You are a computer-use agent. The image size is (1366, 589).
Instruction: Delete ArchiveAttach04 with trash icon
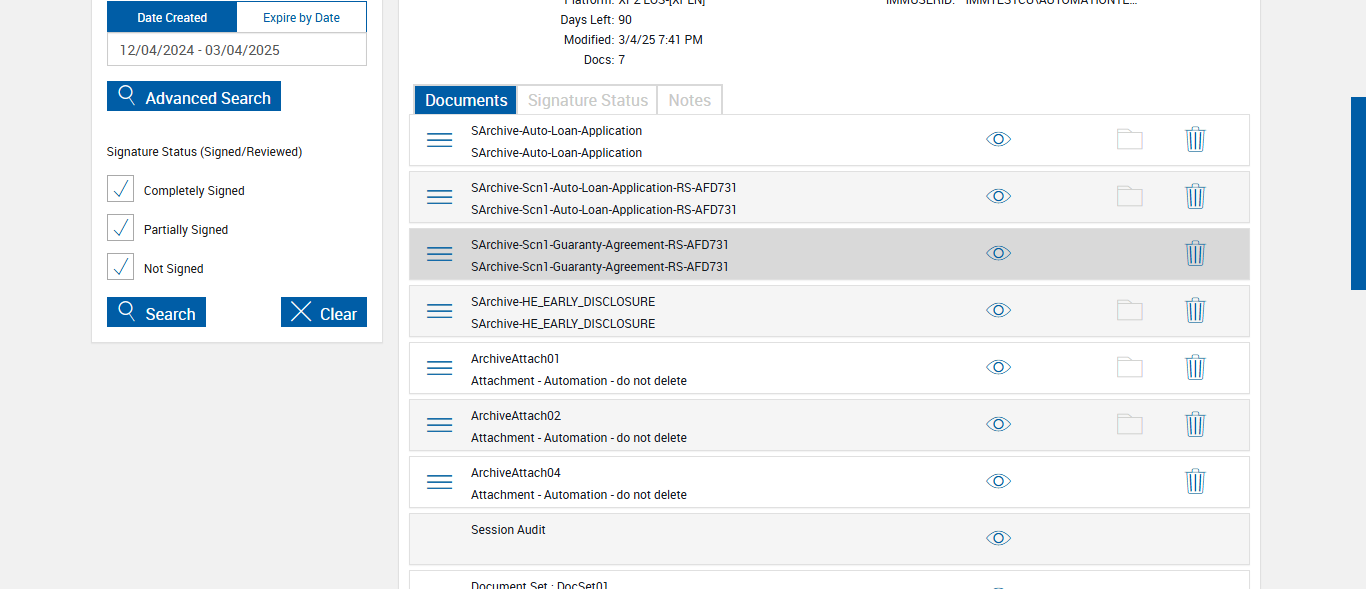tap(1195, 481)
